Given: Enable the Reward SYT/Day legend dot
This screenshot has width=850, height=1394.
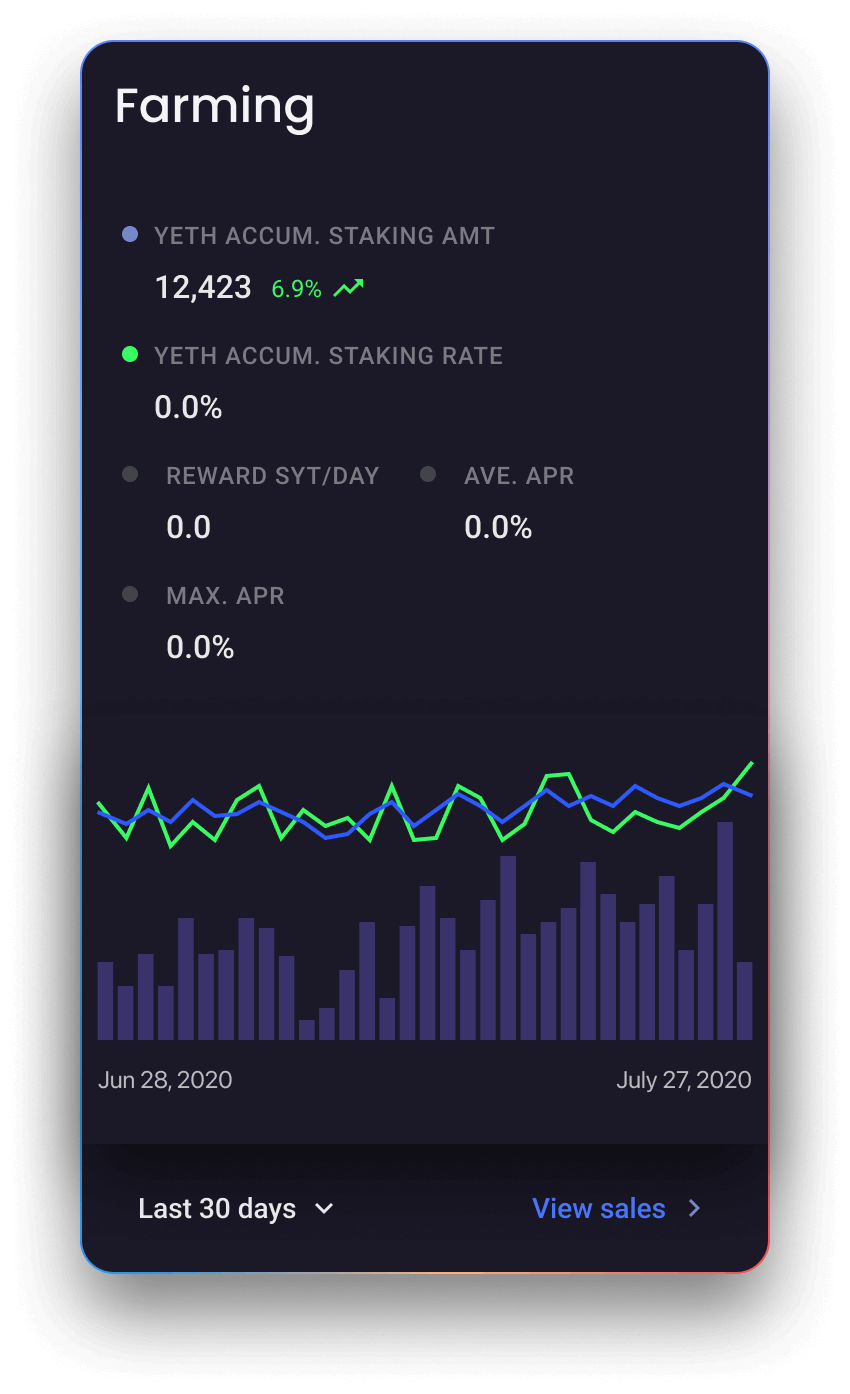Looking at the screenshot, I should [x=129, y=474].
